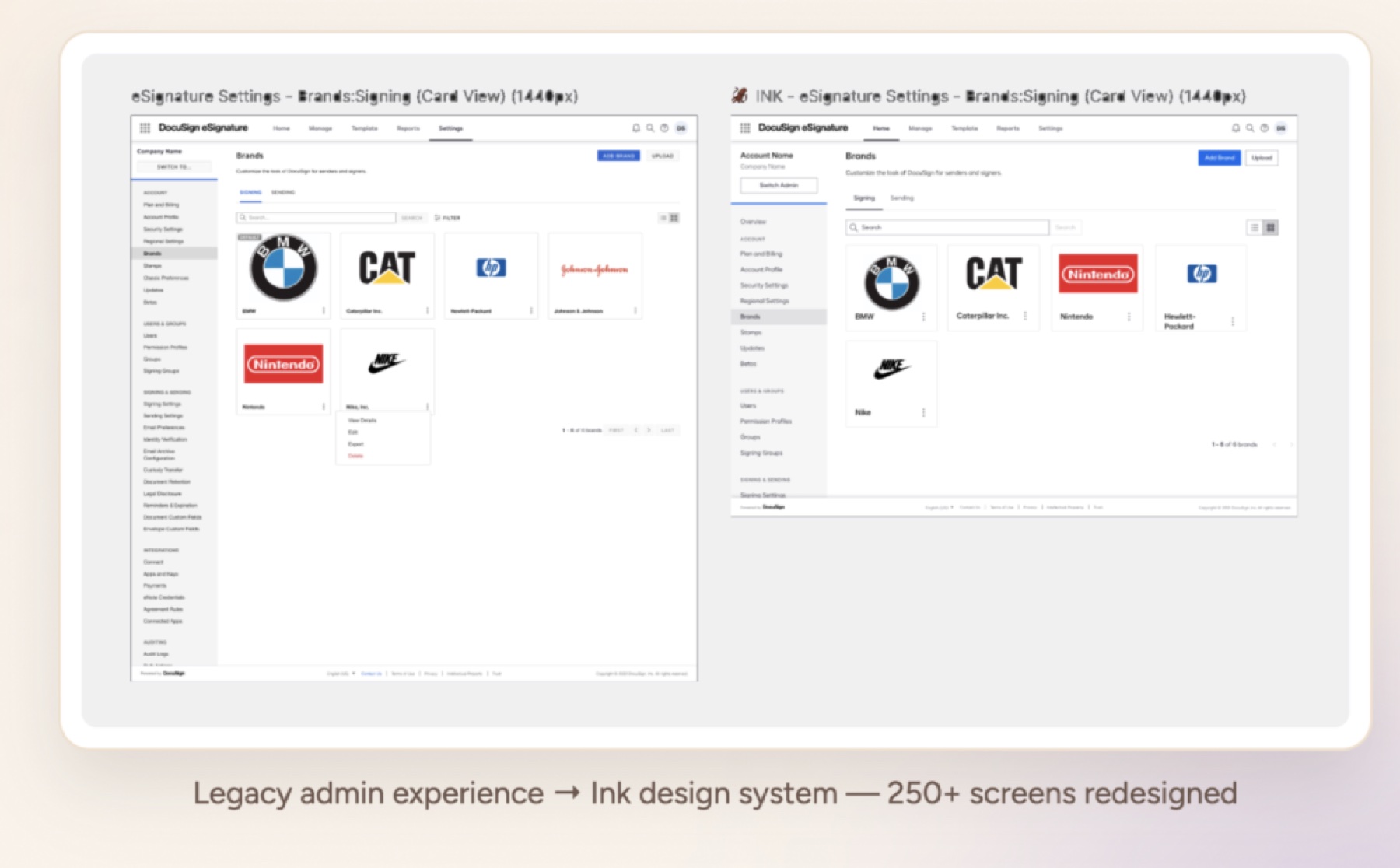
Task: Click the header magnifier icon in the INK screen
Action: [1250, 128]
